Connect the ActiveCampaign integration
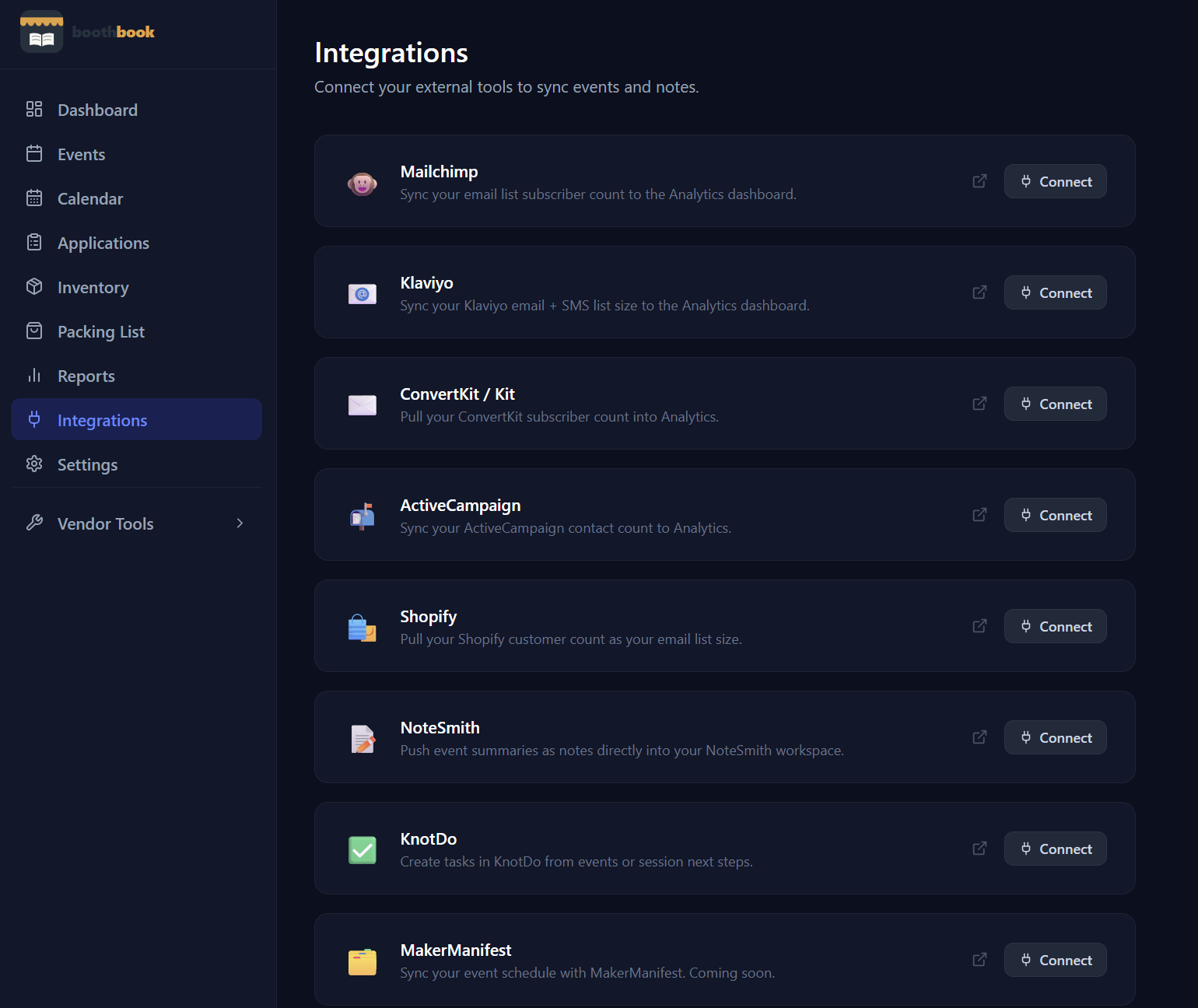The height and width of the screenshot is (1008, 1198). [1055, 515]
